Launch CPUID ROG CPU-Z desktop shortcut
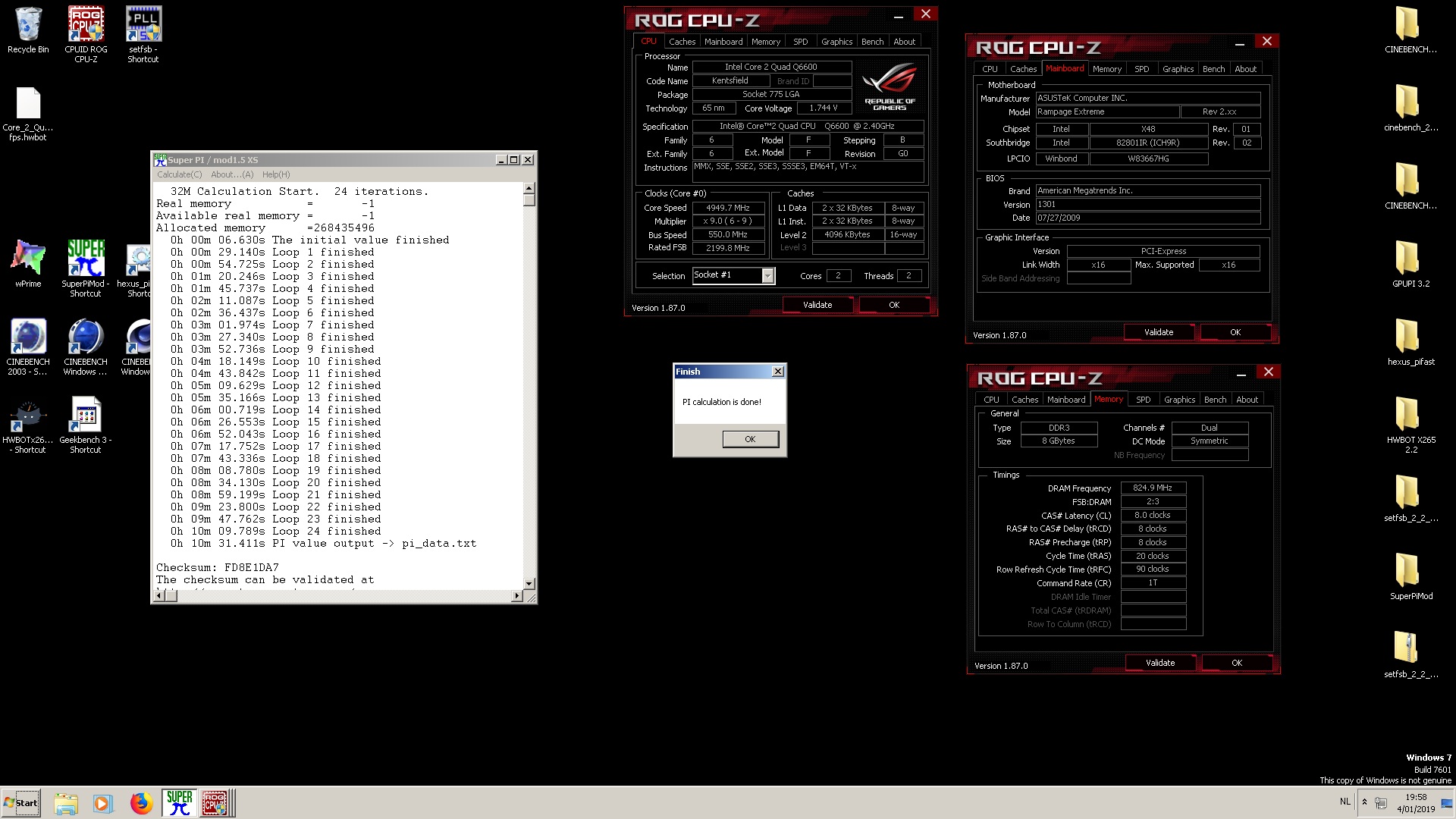This screenshot has height=819, width=1456. tap(86, 34)
